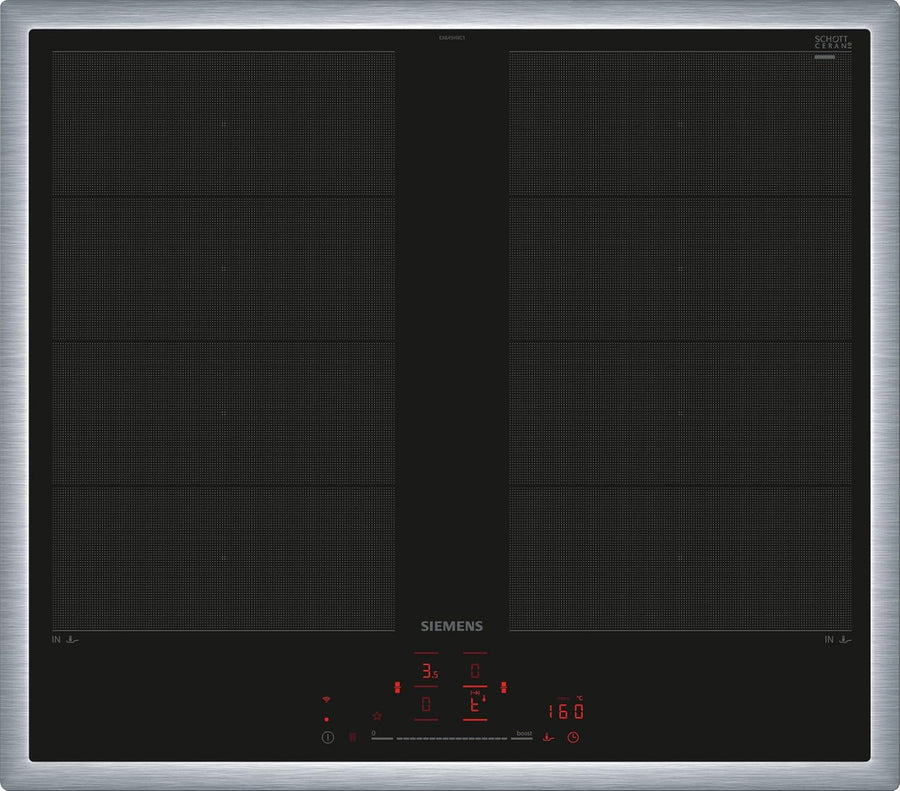Select front-left cooking zone display
Viewport: 900px width, 791px height.
[426, 704]
